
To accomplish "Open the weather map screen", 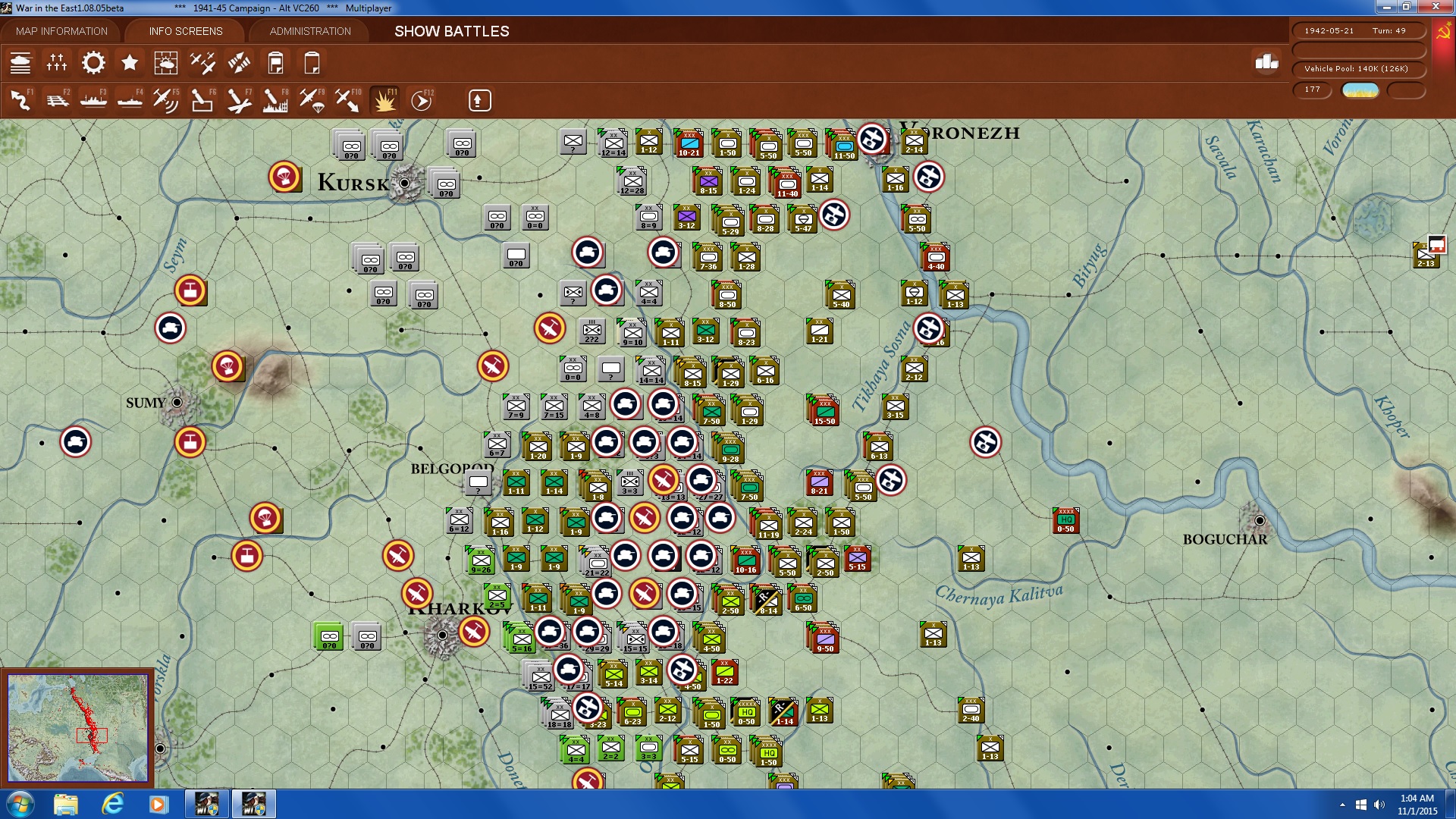I will [166, 63].
